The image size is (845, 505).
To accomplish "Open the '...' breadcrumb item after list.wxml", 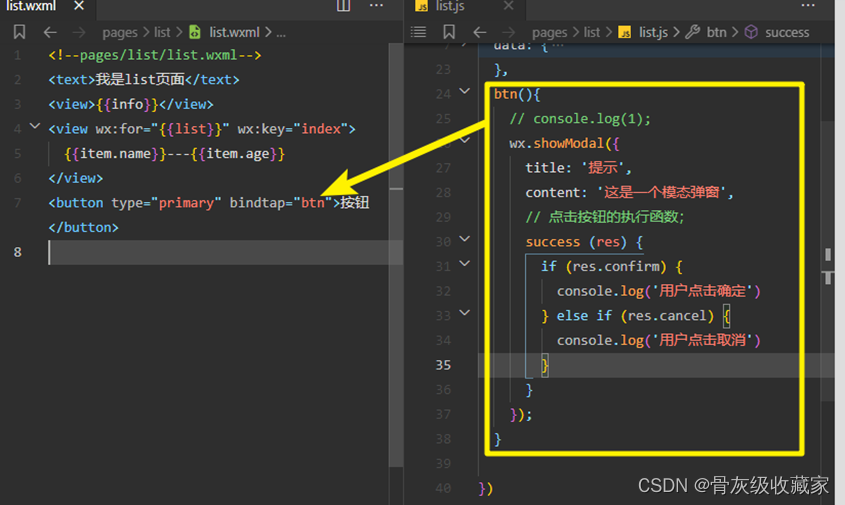I will point(281,33).
